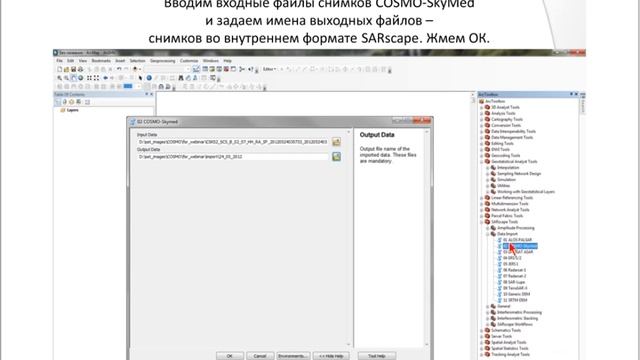Click the Print icon in toolbar
The height and width of the screenshot is (360, 640).
[x=80, y=69]
